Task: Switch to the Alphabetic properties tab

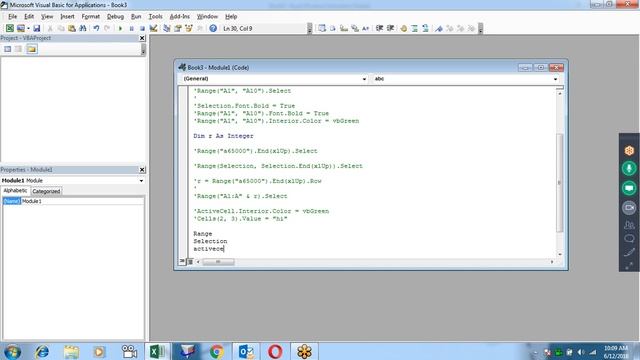Action: point(16,191)
